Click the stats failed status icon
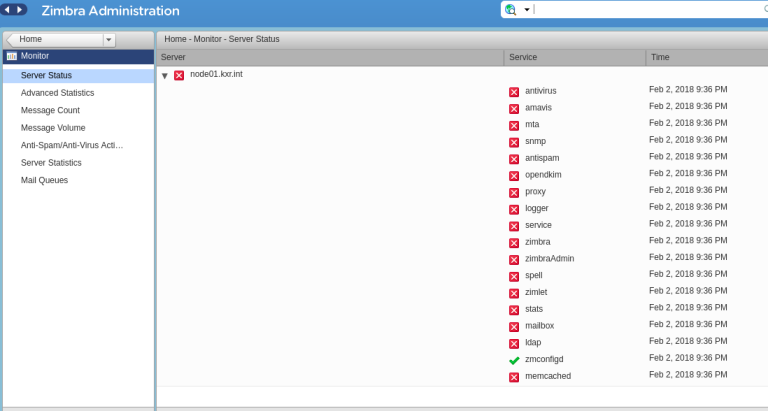Viewport: 768px width, 411px height. click(514, 310)
